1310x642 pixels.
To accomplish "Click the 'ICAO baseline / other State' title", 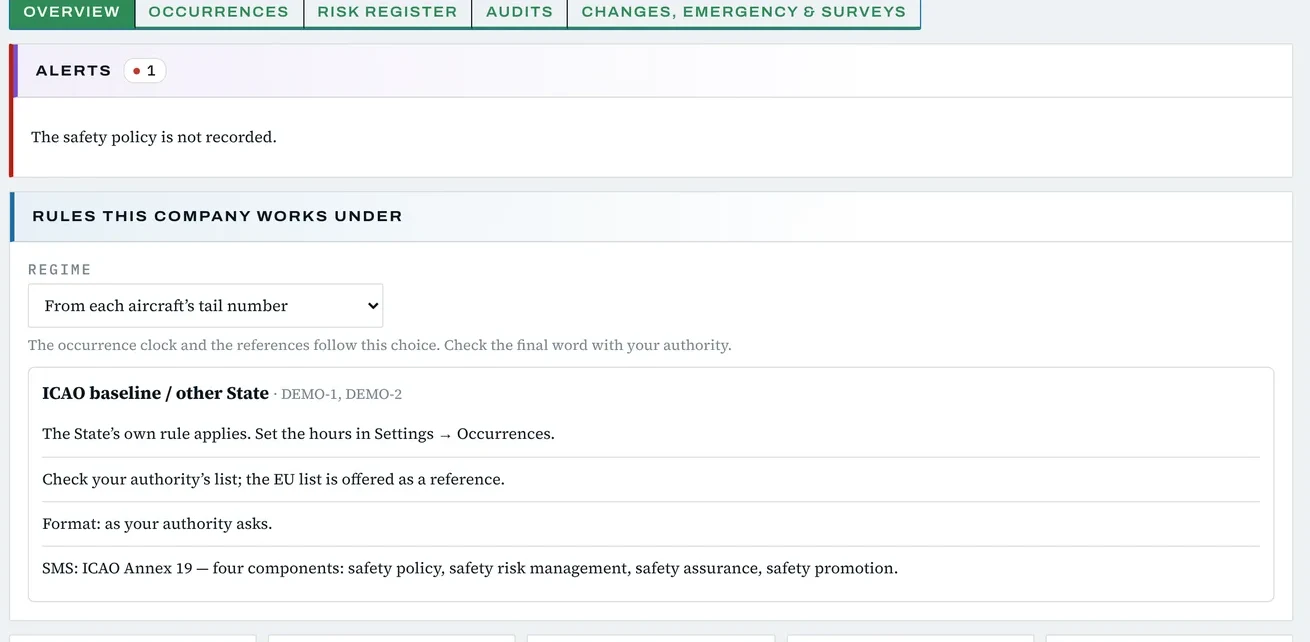I will [155, 393].
